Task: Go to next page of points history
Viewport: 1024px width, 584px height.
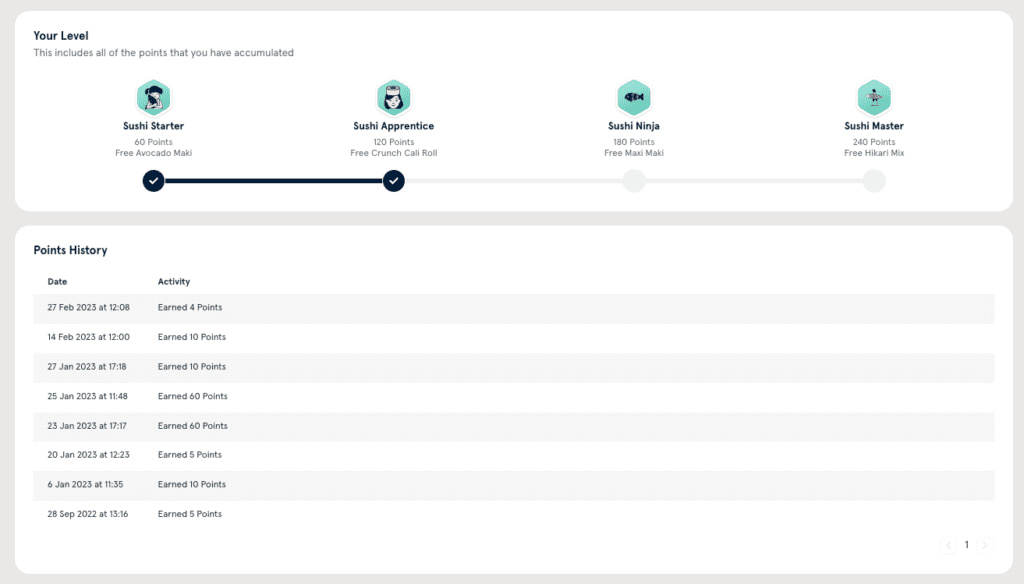Action: pyautogui.click(x=985, y=545)
